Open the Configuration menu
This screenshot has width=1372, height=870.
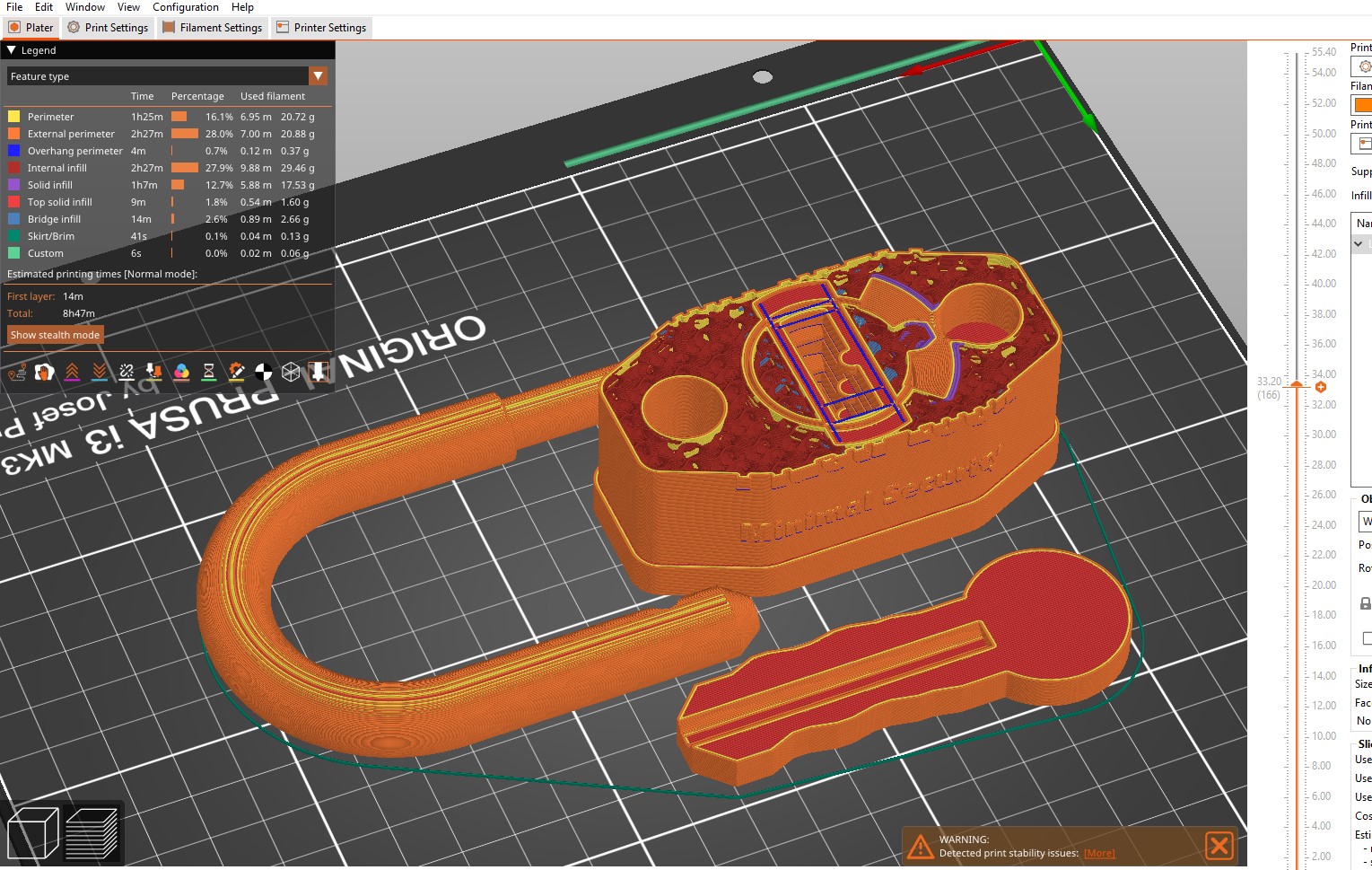(x=186, y=7)
